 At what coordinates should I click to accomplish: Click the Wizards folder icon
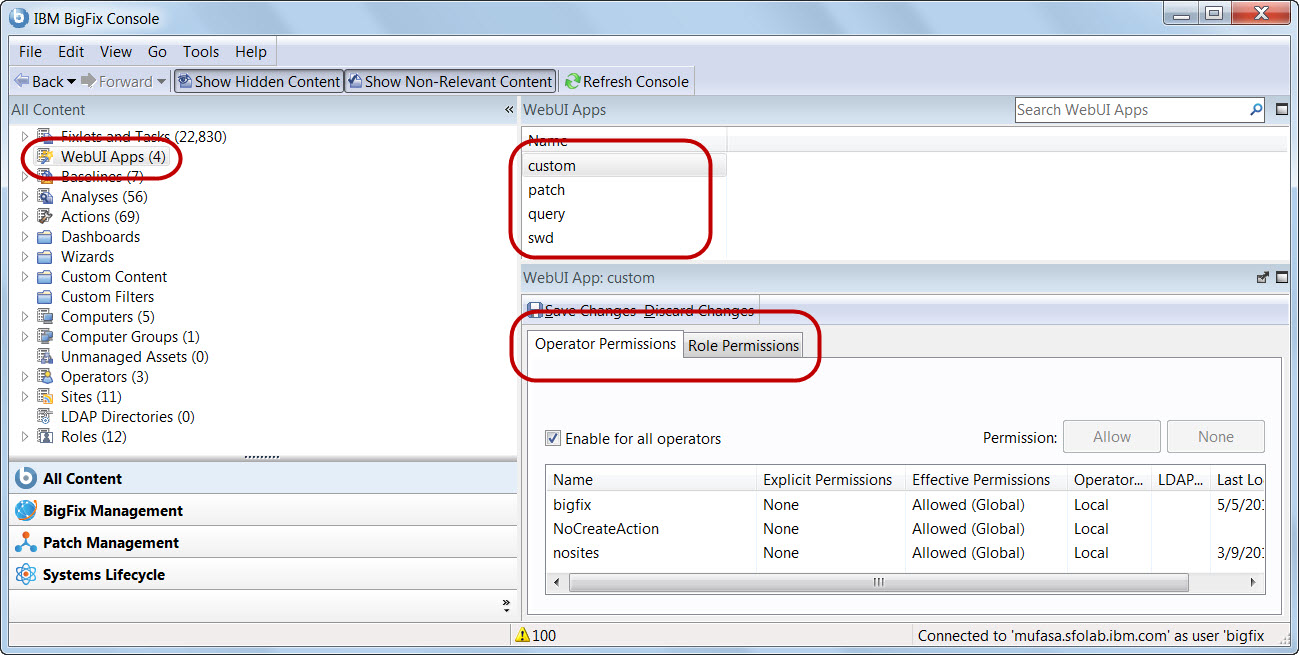[x=44, y=257]
